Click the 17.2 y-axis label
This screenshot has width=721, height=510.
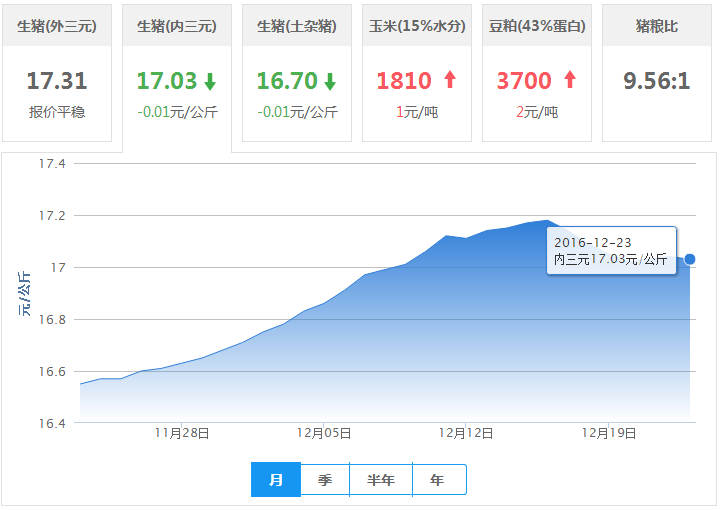coord(52,216)
